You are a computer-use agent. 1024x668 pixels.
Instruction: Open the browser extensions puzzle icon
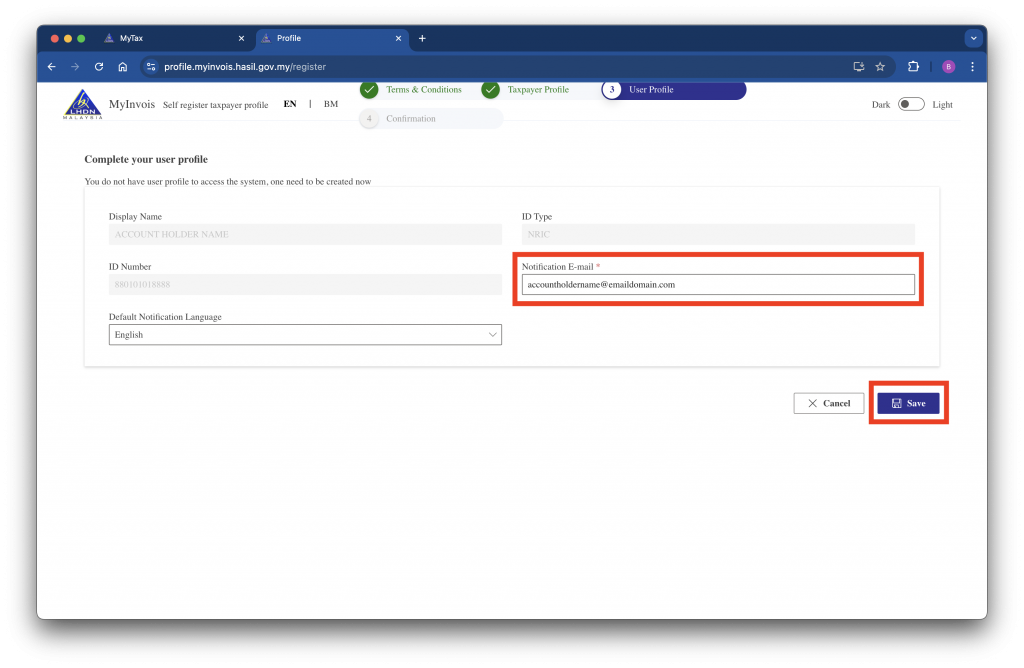[x=913, y=67]
